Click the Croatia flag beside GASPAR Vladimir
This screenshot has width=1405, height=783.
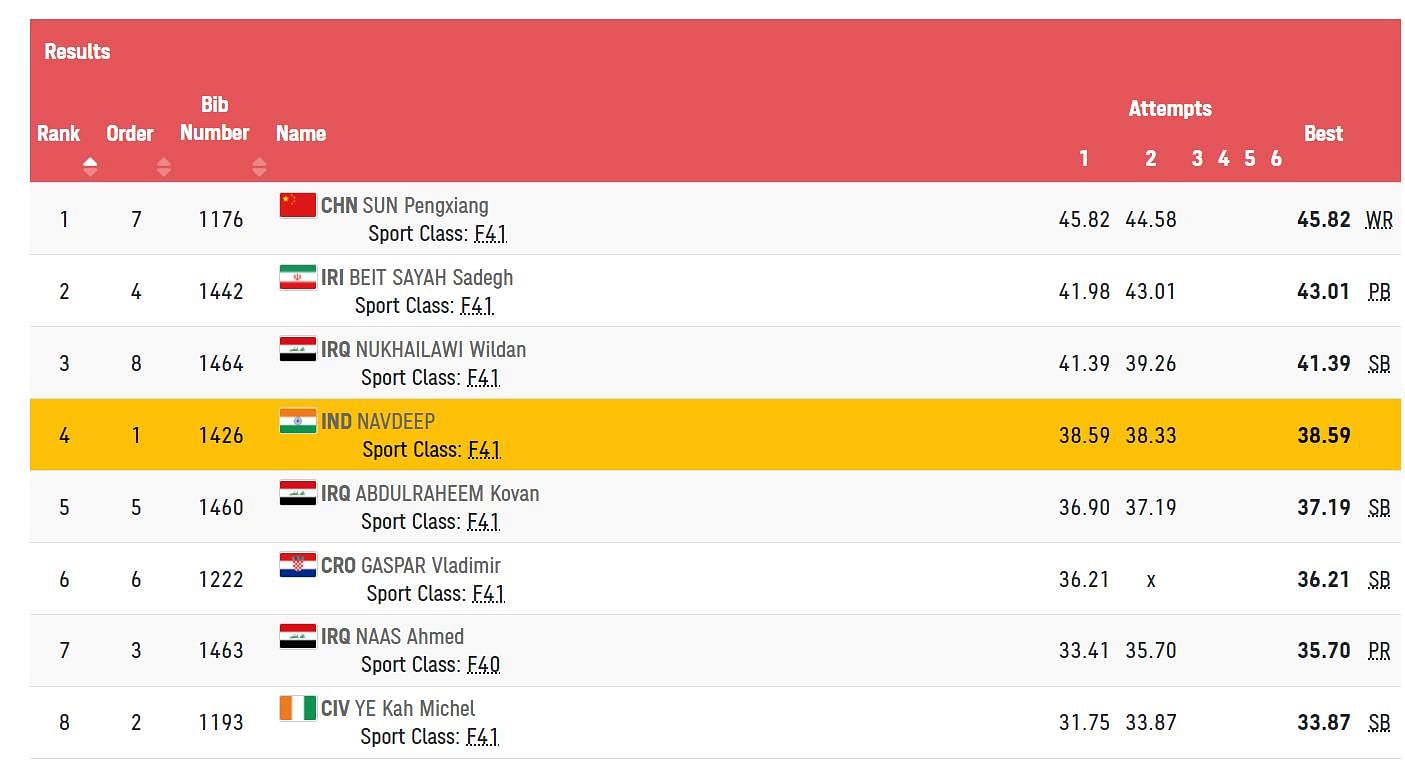298,565
